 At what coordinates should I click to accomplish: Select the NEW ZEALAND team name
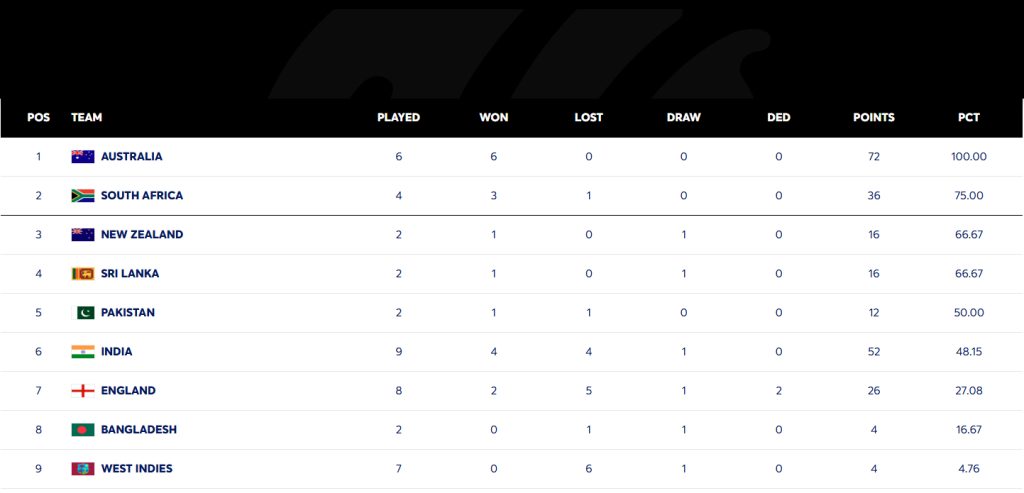pyautogui.click(x=142, y=235)
